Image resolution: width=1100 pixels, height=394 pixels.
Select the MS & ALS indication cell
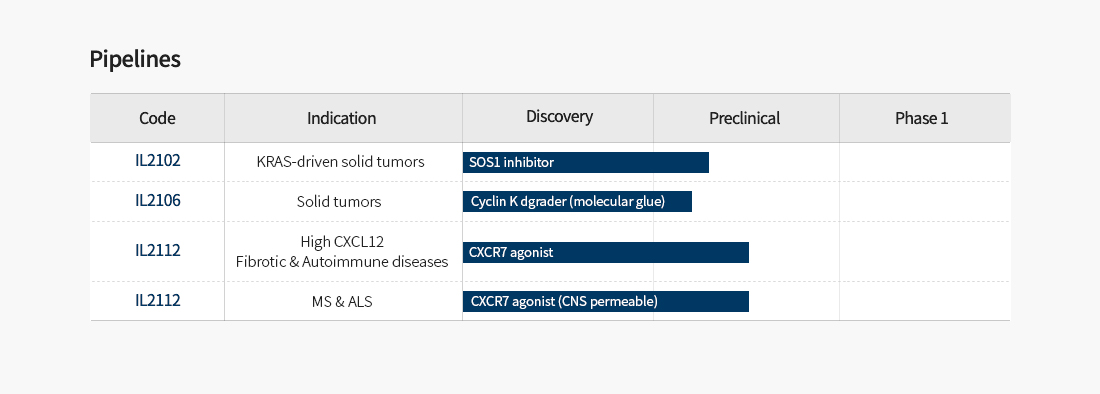pos(342,301)
